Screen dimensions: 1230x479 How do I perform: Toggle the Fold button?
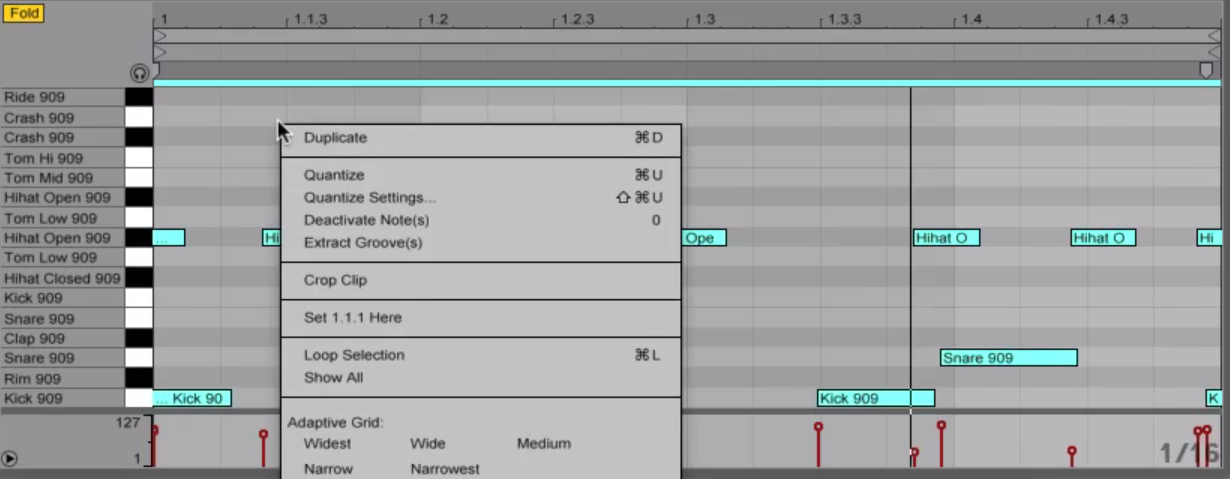[x=23, y=13]
